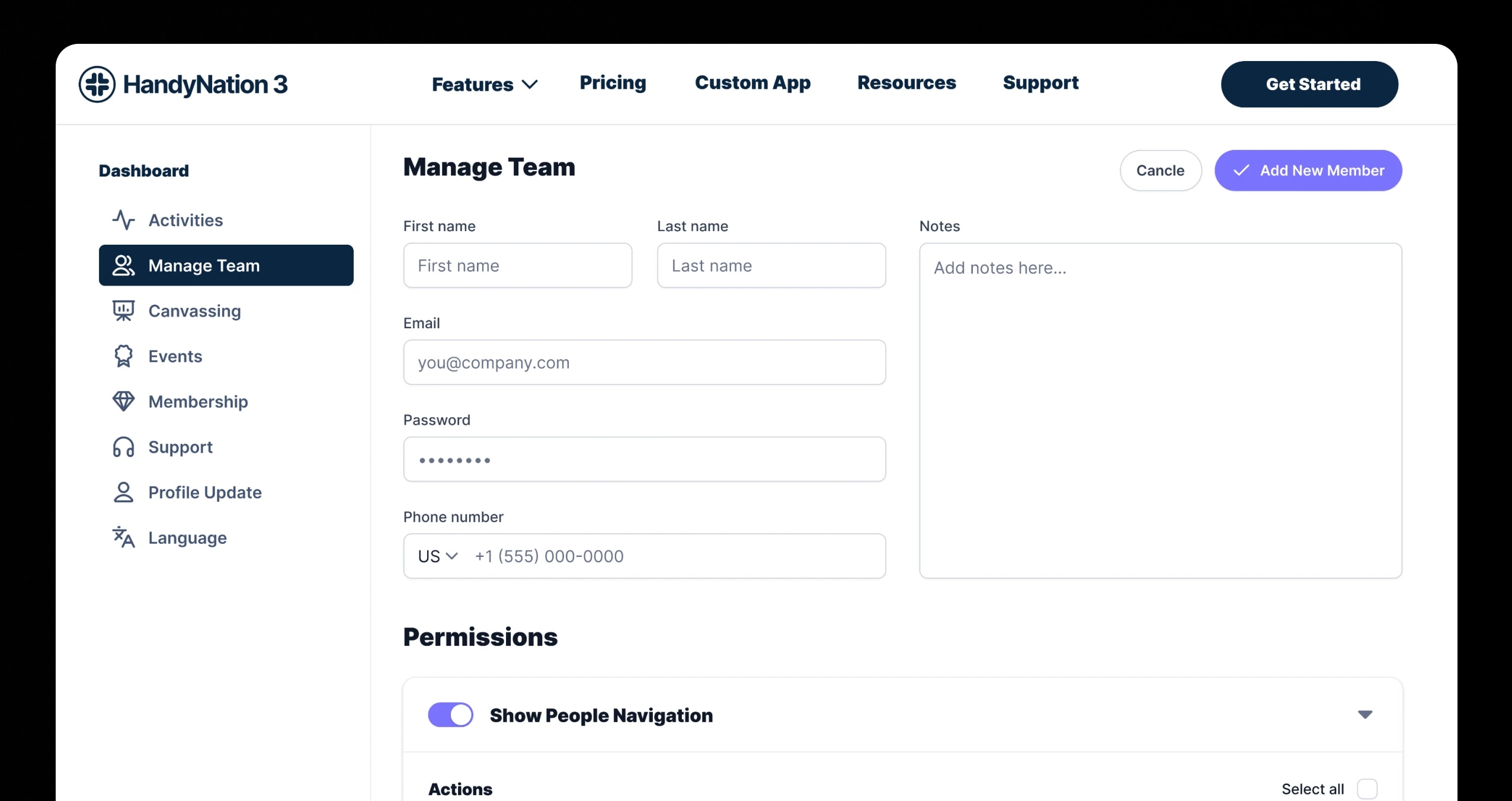This screenshot has height=801, width=1512.
Task: Check the Select all checkbox
Action: click(1367, 789)
